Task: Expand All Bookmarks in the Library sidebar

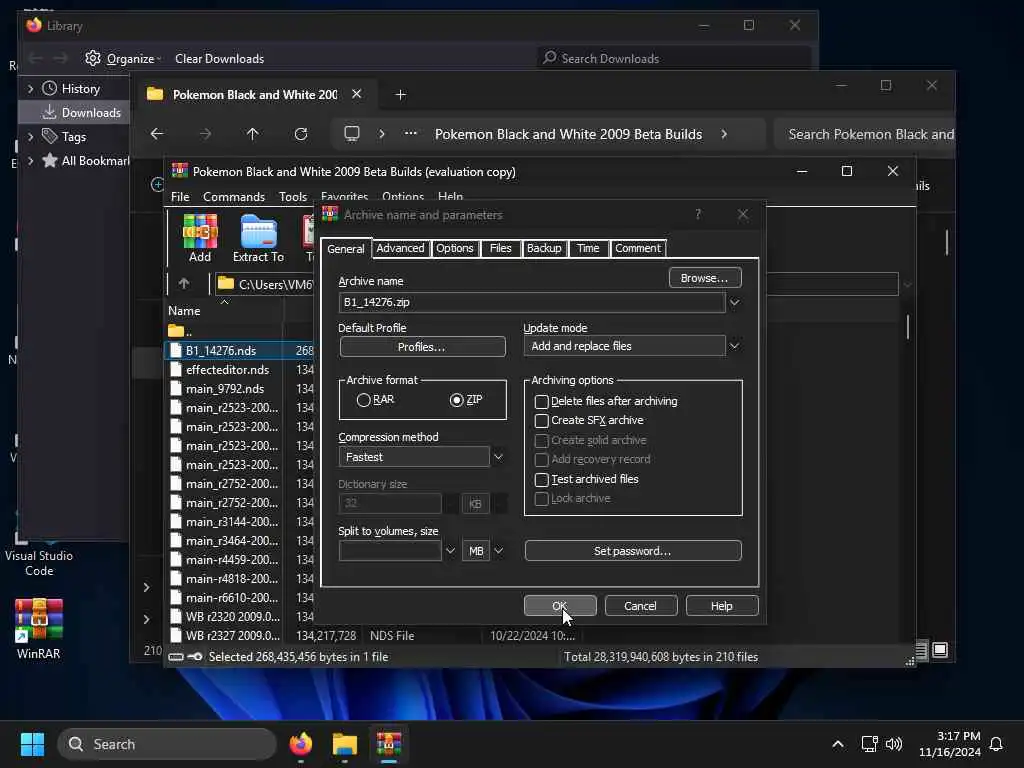Action: [x=30, y=161]
